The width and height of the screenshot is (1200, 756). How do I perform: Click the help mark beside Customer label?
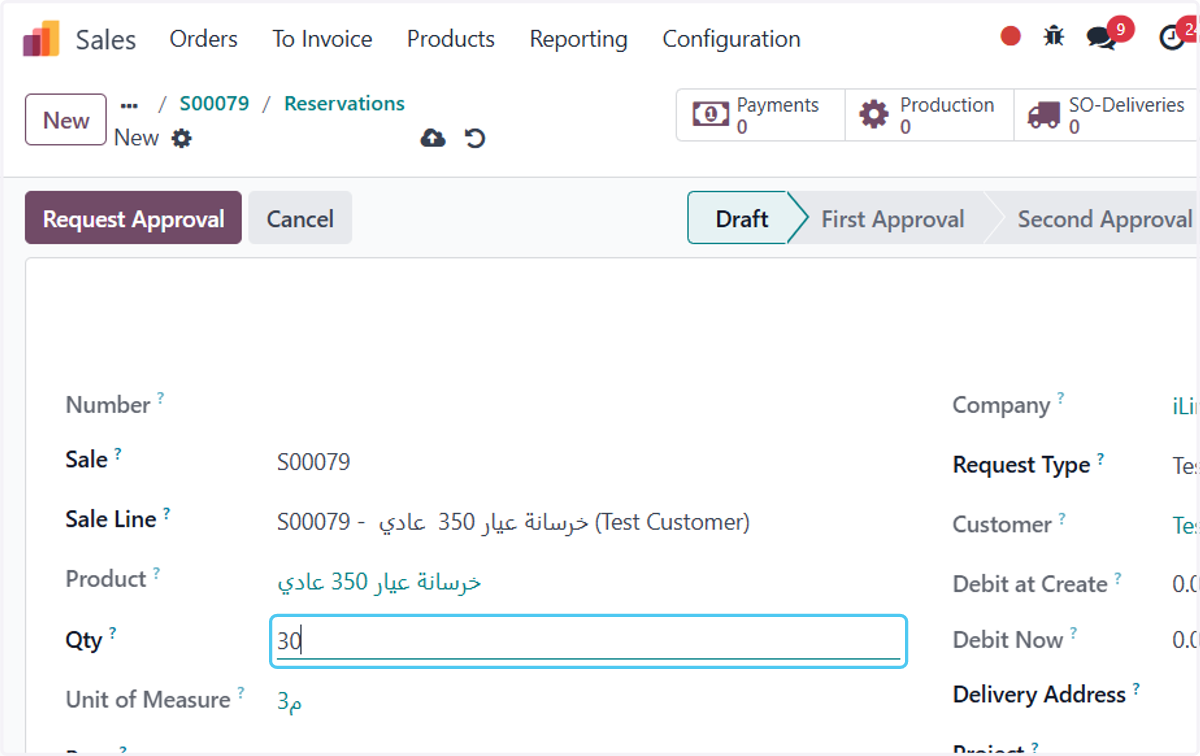pos(1061,518)
